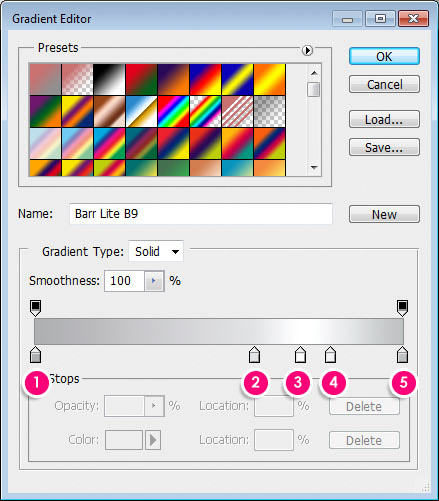This screenshot has height=501, width=439.
Task: Maximize the Gradient Editor window
Action: [380, 19]
